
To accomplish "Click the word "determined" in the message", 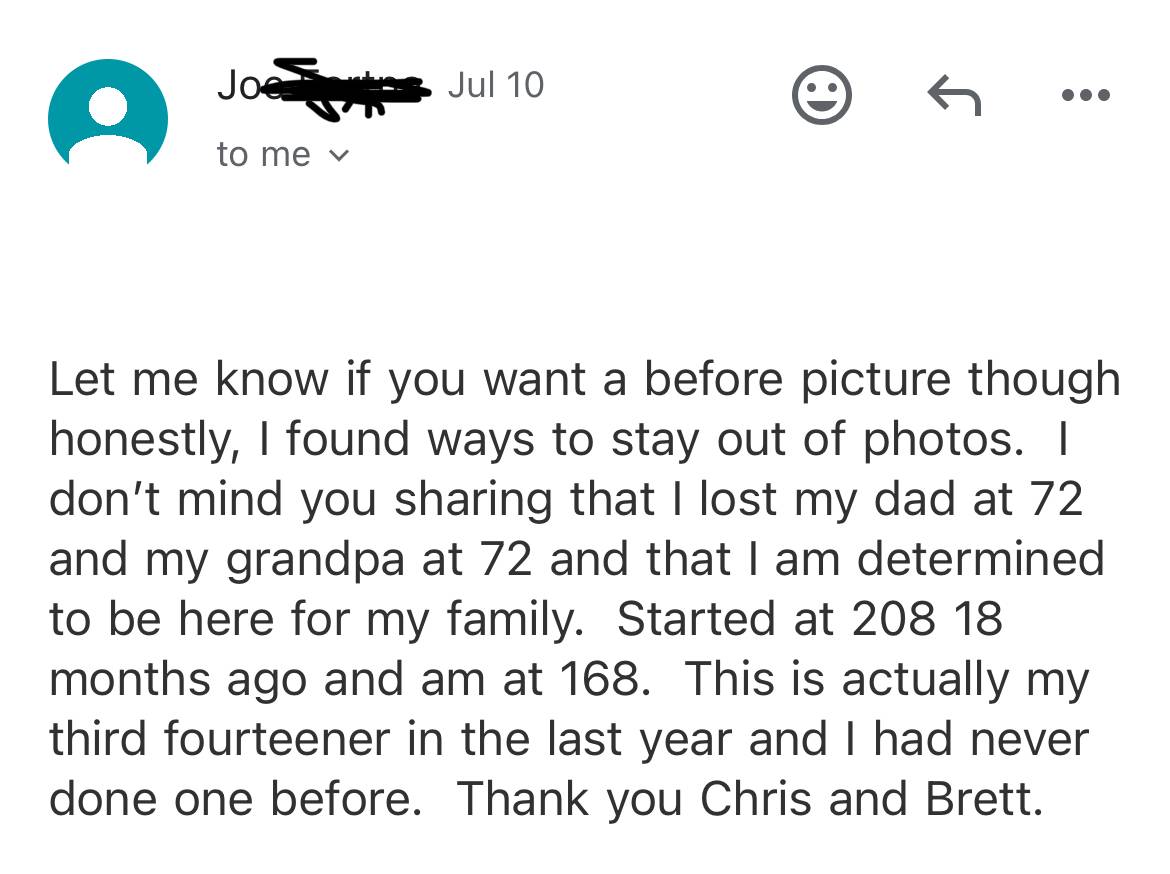I will (980, 559).
